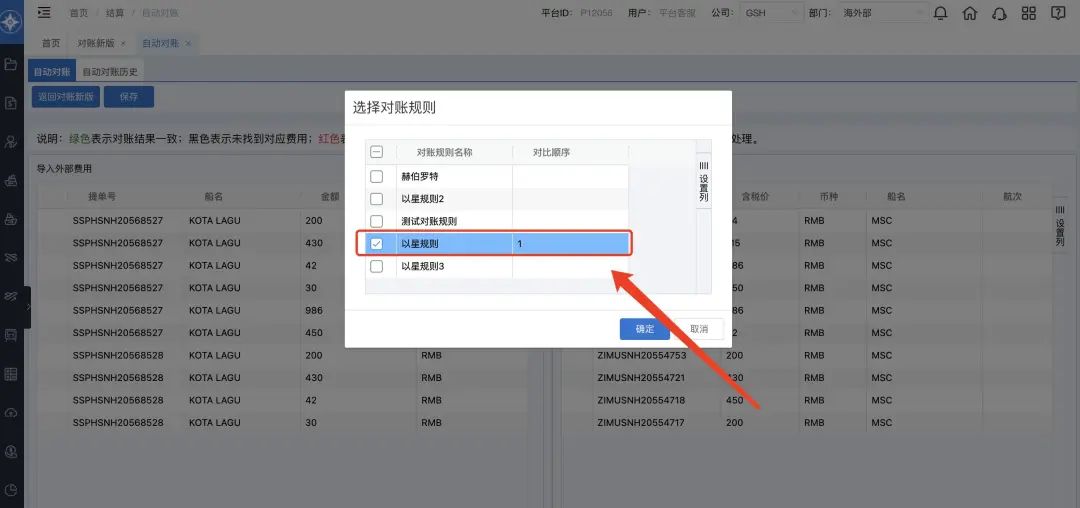Switch to the 自动对账历史 tab
Screen dimensions: 1080x508
pos(110,72)
